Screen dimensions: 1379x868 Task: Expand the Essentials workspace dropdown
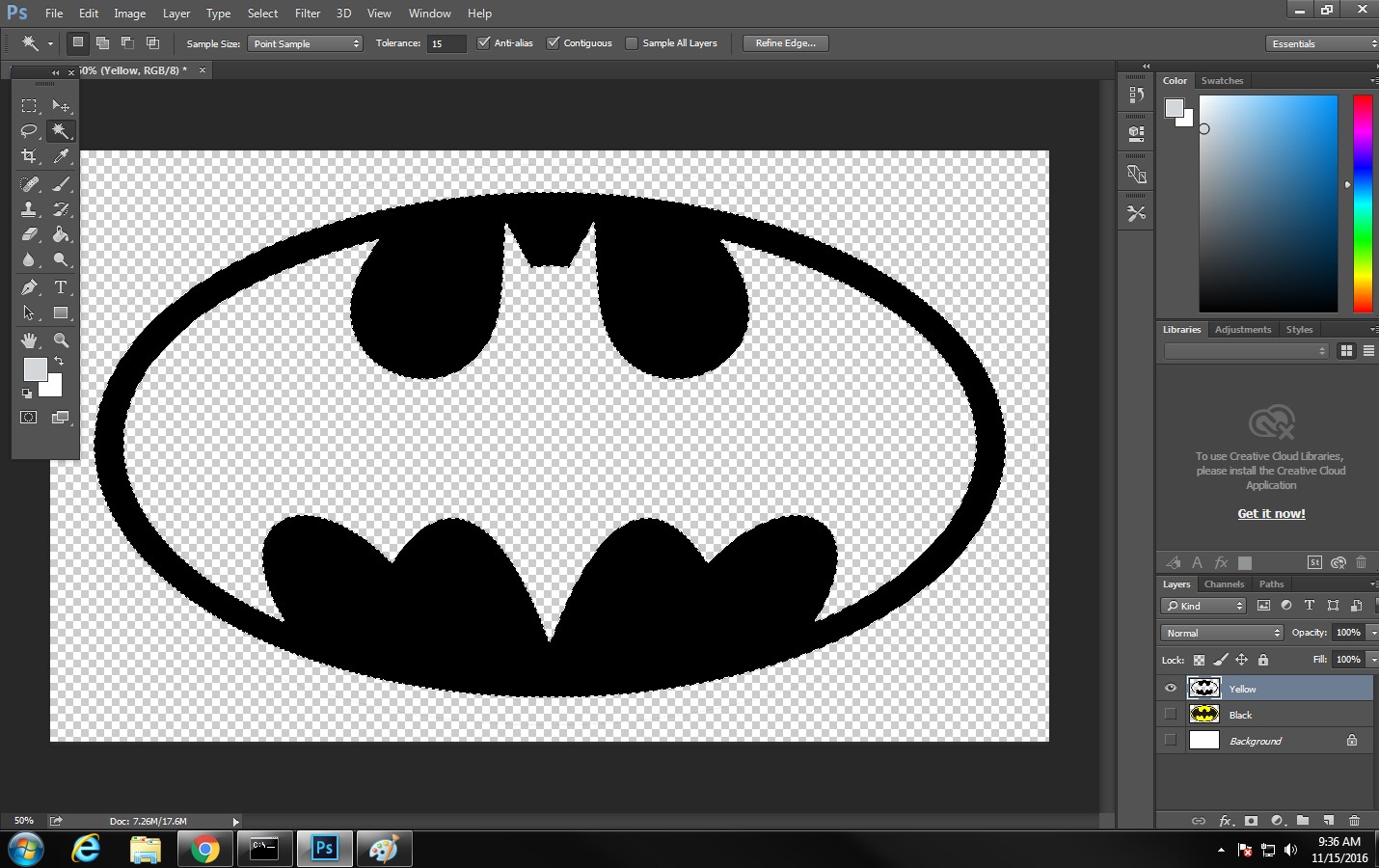tap(1322, 43)
